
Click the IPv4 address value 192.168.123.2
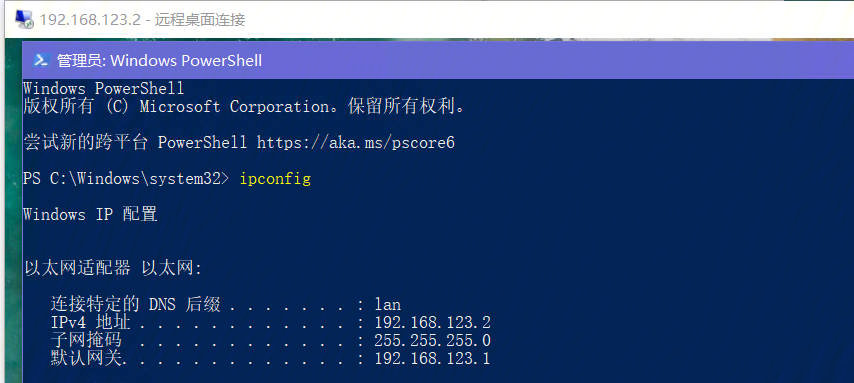click(432, 322)
